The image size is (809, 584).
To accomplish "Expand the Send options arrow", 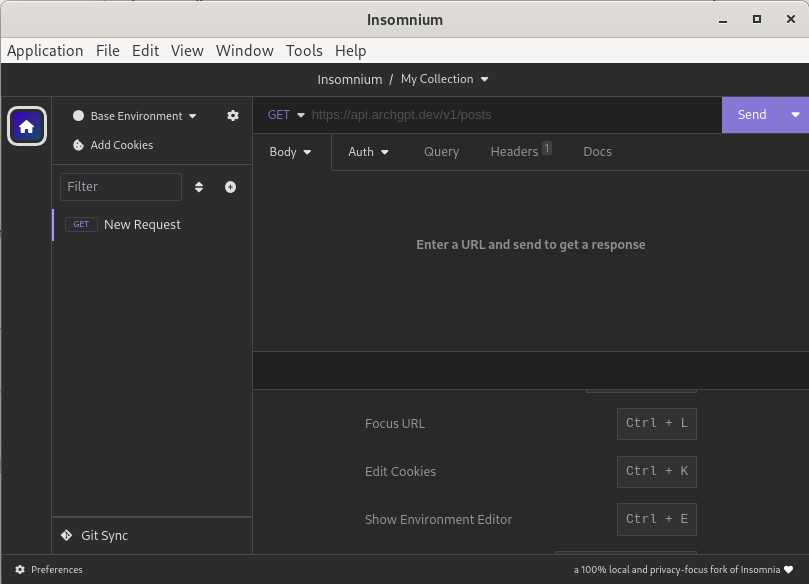I will pos(795,115).
